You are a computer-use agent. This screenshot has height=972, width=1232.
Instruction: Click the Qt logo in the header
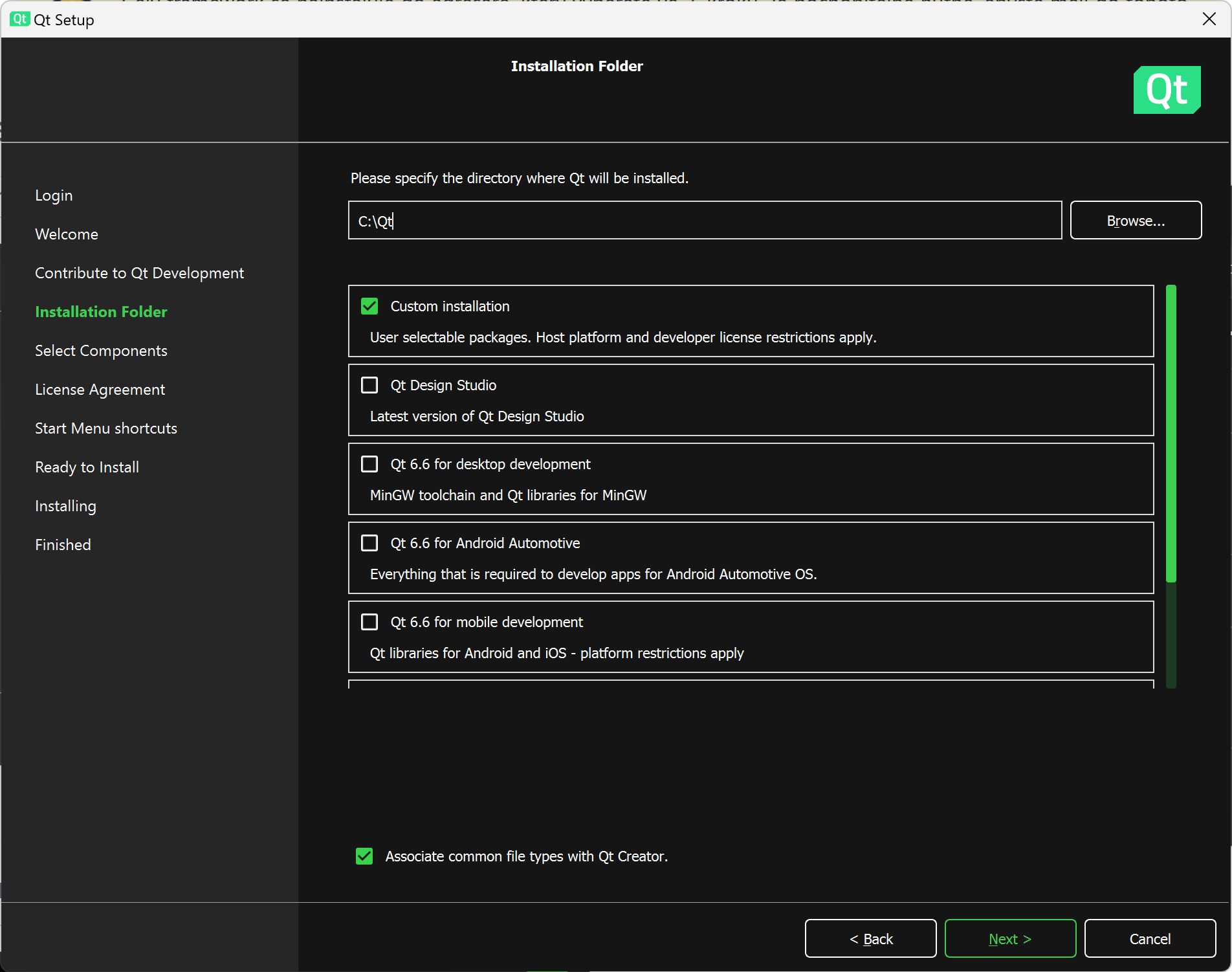pos(1167,90)
